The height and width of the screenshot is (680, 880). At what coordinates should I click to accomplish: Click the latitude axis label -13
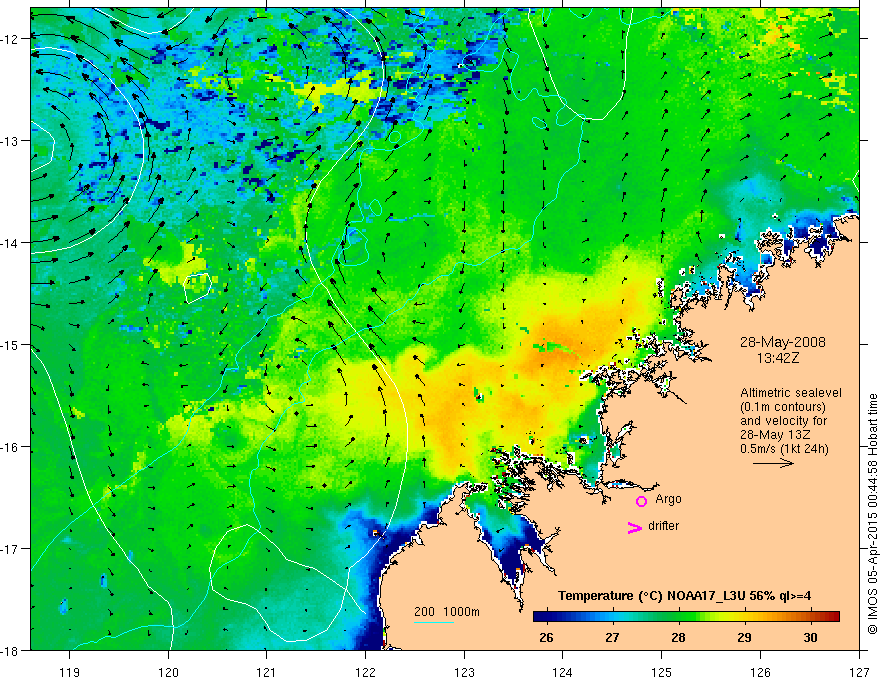point(10,141)
